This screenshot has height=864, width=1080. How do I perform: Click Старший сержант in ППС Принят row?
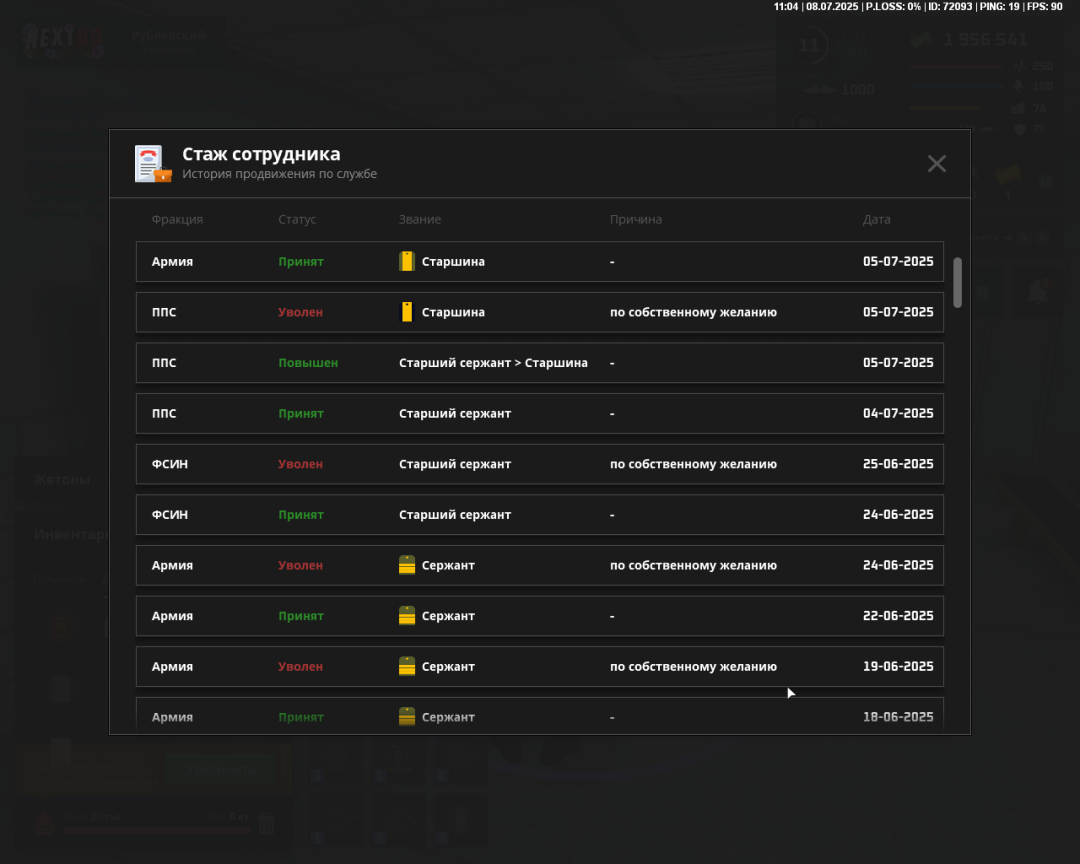tap(455, 413)
